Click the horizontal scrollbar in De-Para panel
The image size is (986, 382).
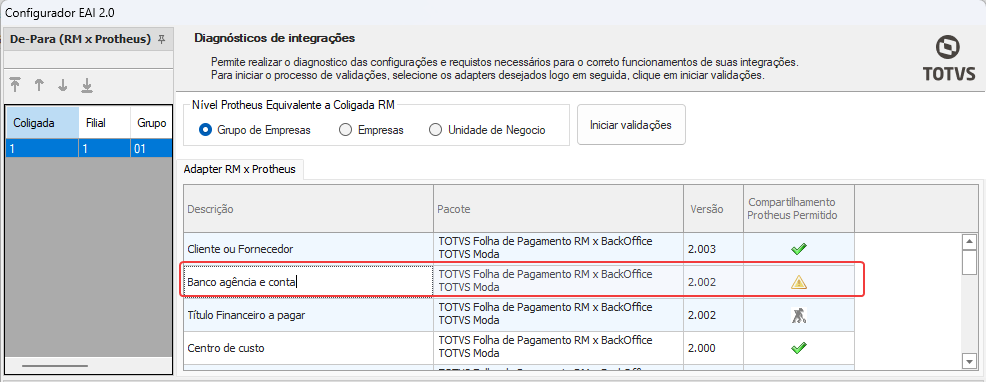coord(55,366)
